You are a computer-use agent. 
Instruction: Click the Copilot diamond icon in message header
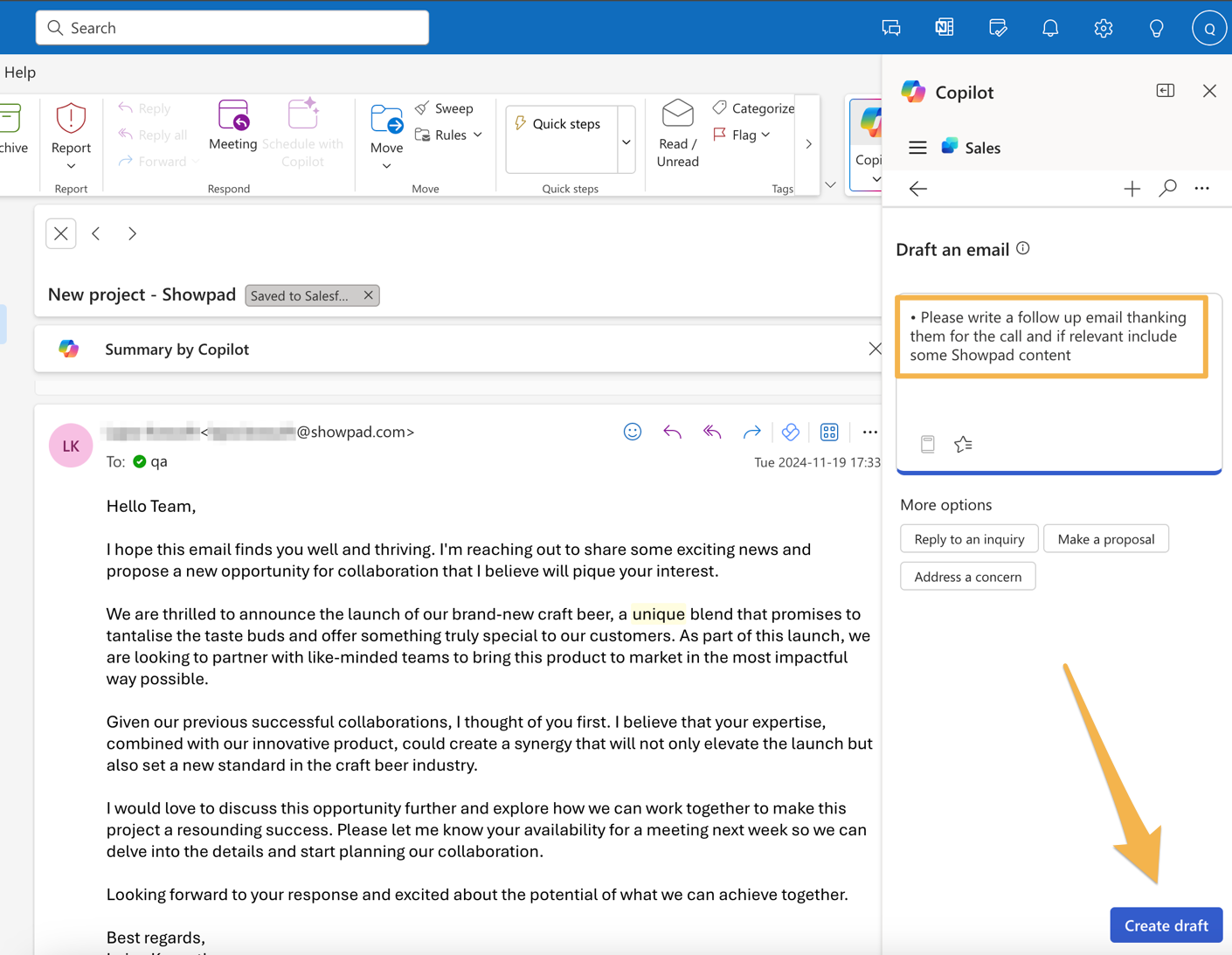tap(791, 432)
